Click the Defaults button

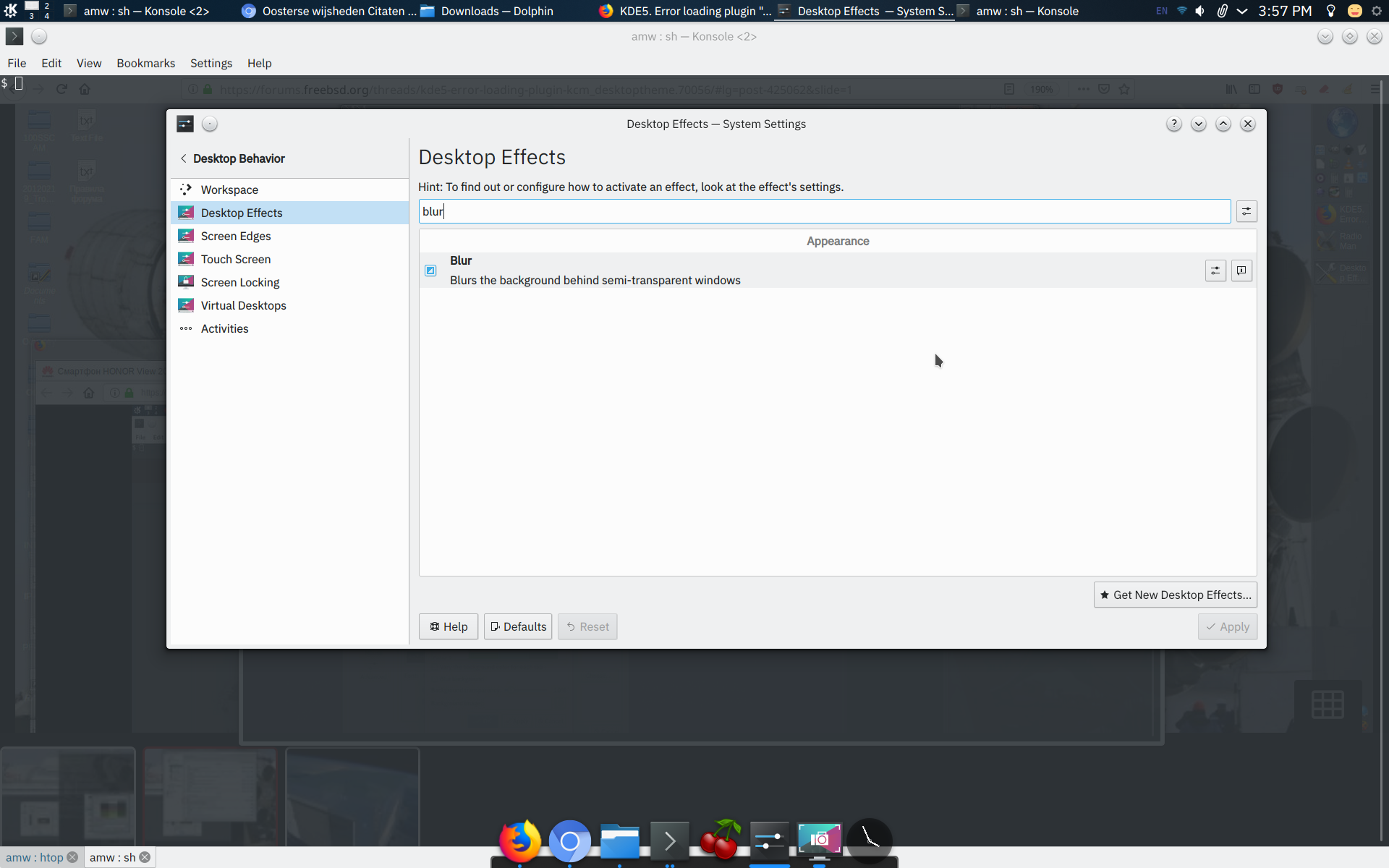click(x=518, y=626)
